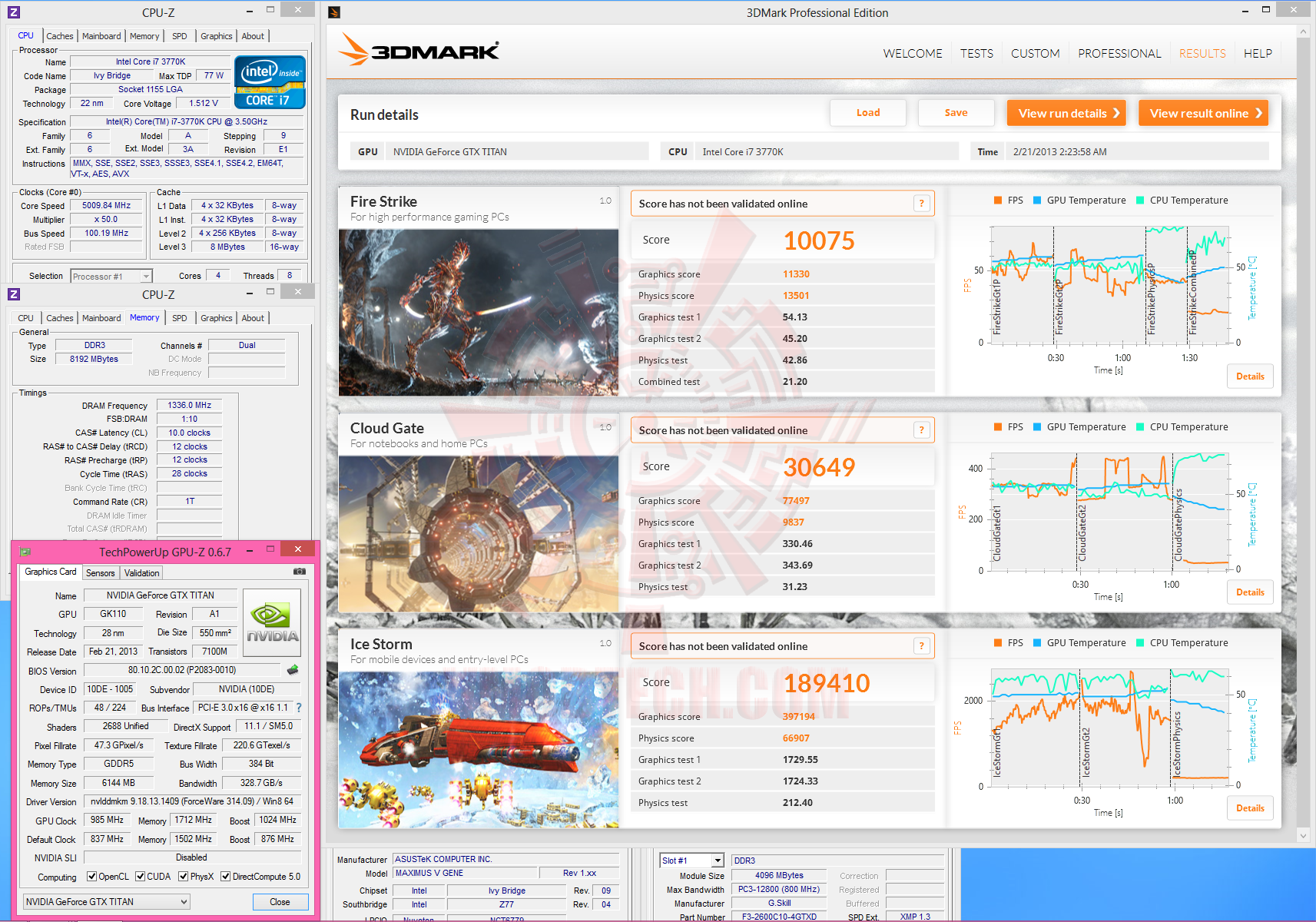The height and width of the screenshot is (922, 1316).
Task: Click the Bus Interface question mark in GPU-Z
Action: (x=299, y=708)
